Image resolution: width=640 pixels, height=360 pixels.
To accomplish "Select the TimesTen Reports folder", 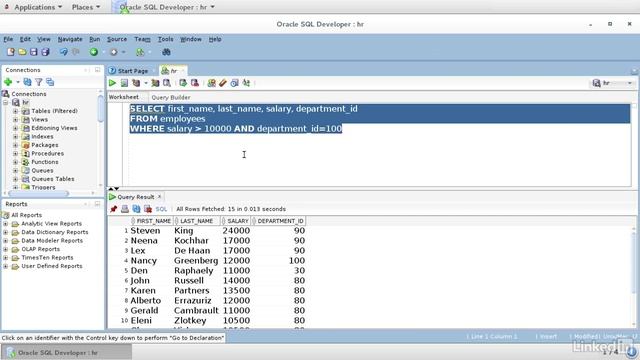I will click(47, 258).
